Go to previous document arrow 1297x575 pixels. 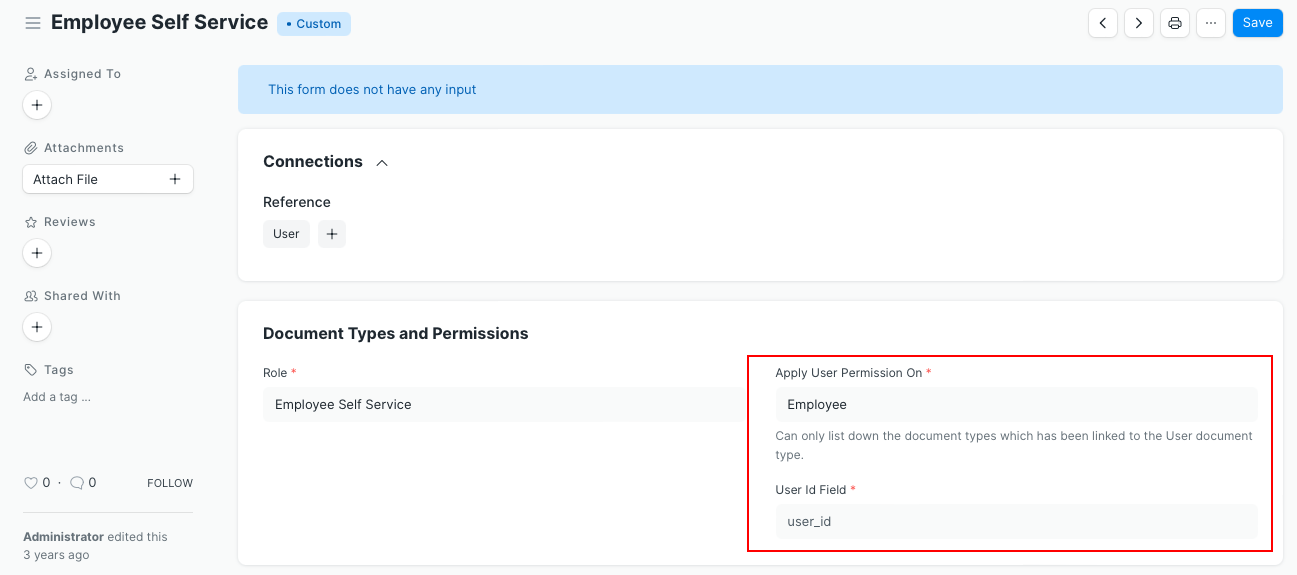click(1102, 23)
